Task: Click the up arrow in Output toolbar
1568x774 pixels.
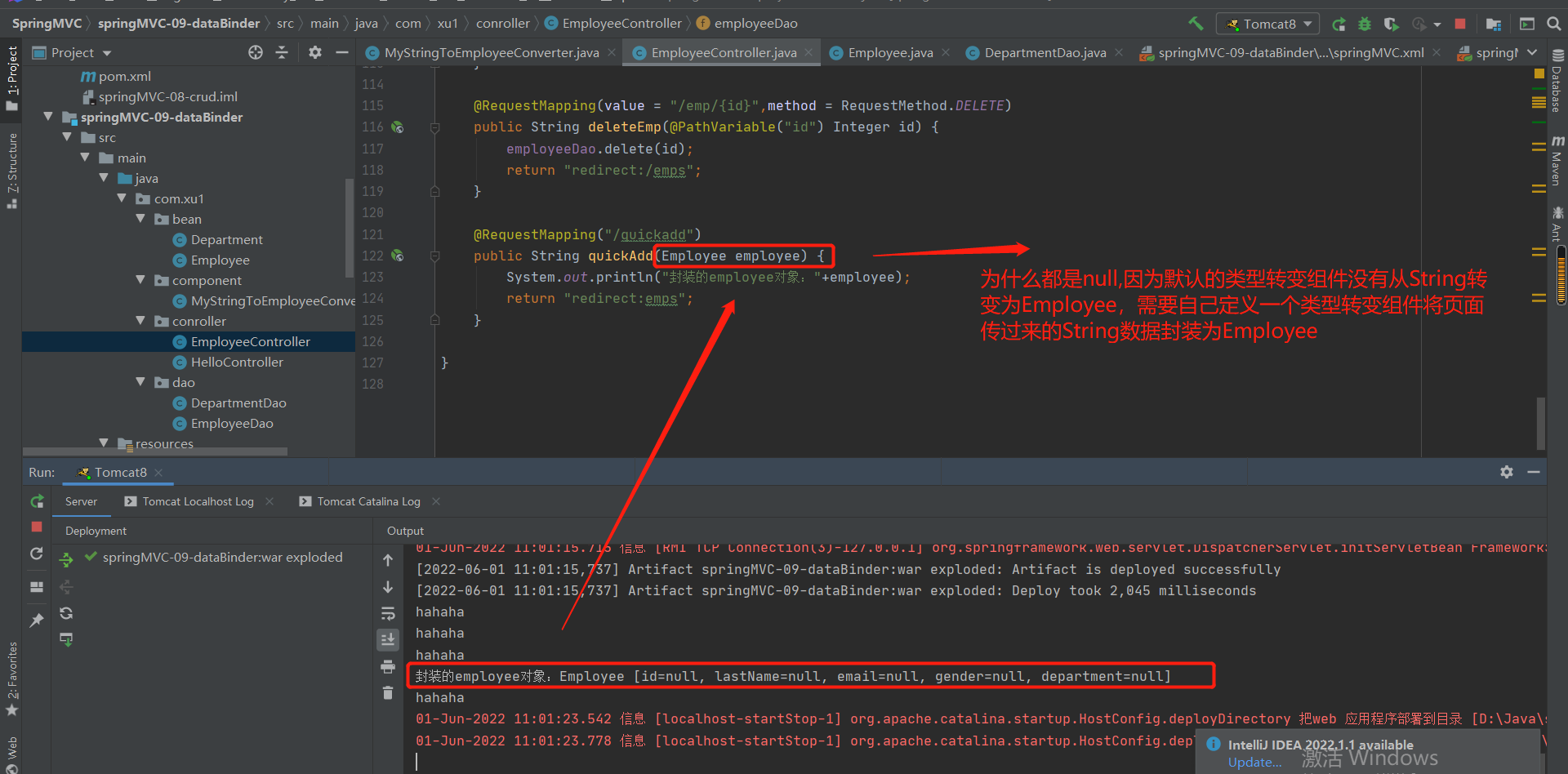Action: click(x=388, y=560)
